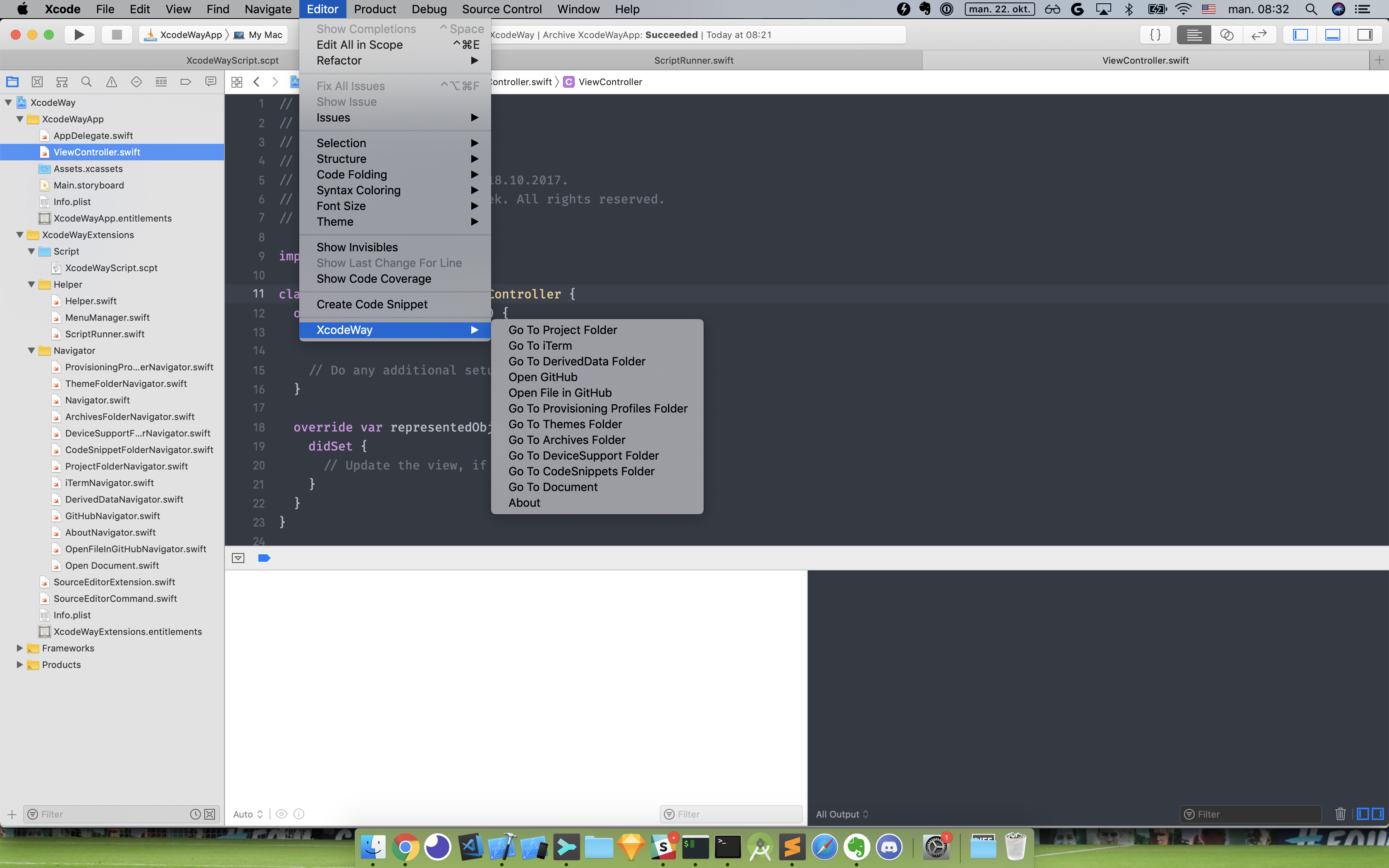The width and height of the screenshot is (1389, 868).
Task: Click the code snippet library braces icon
Action: [1155, 35]
